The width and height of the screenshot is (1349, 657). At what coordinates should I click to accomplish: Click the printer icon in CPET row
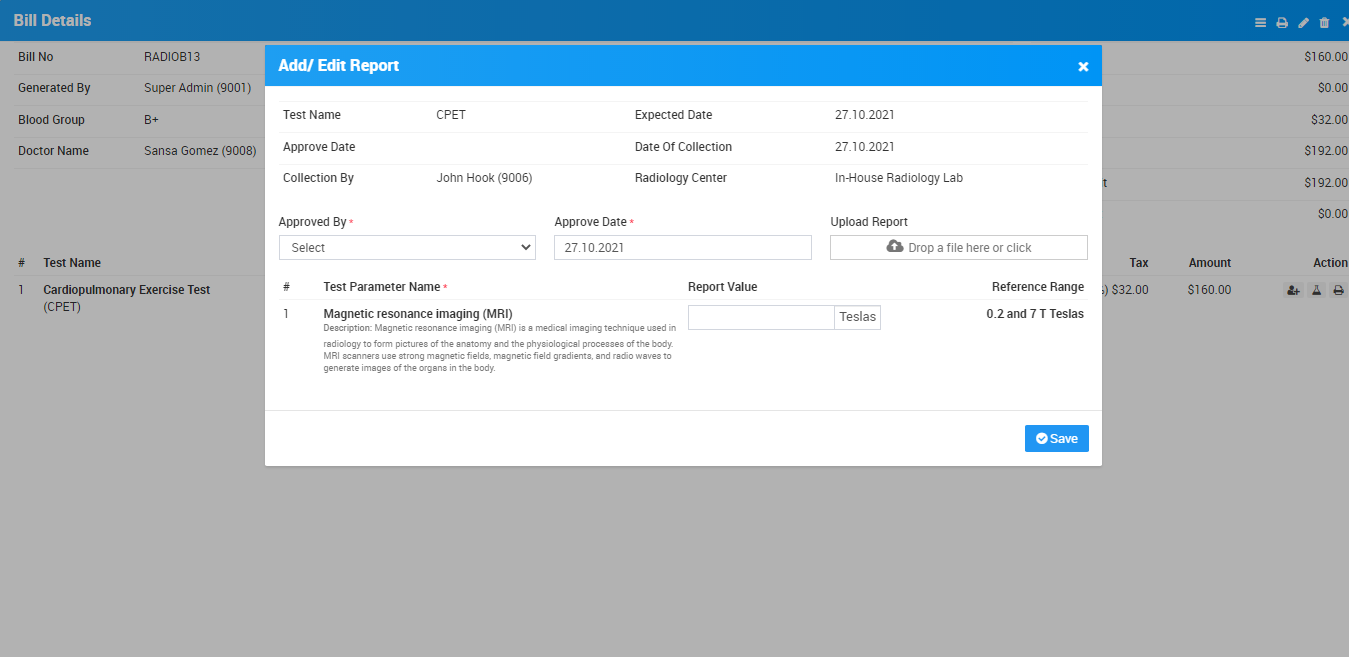click(1338, 290)
